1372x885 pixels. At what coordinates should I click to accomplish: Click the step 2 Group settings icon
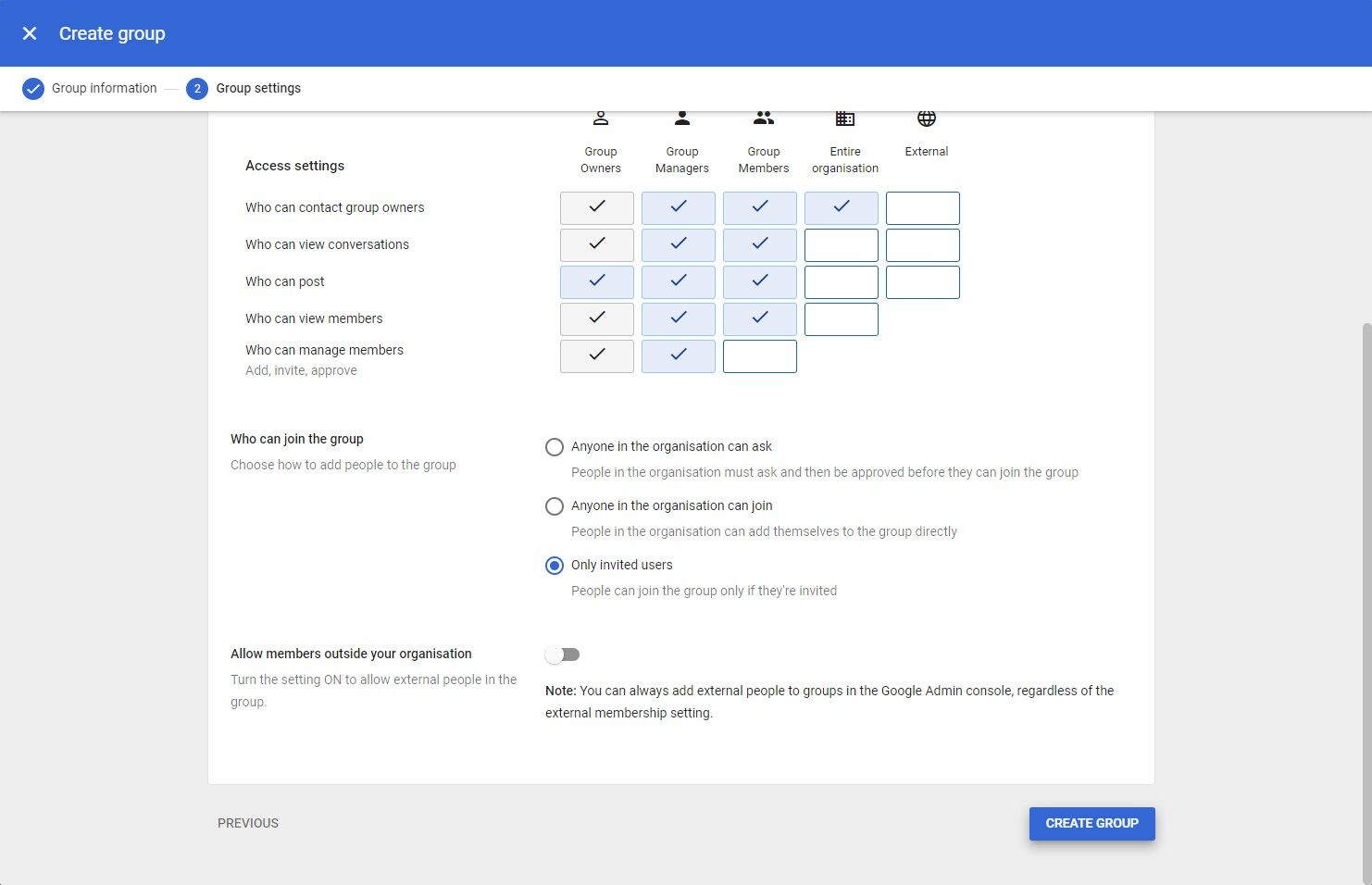[196, 89]
